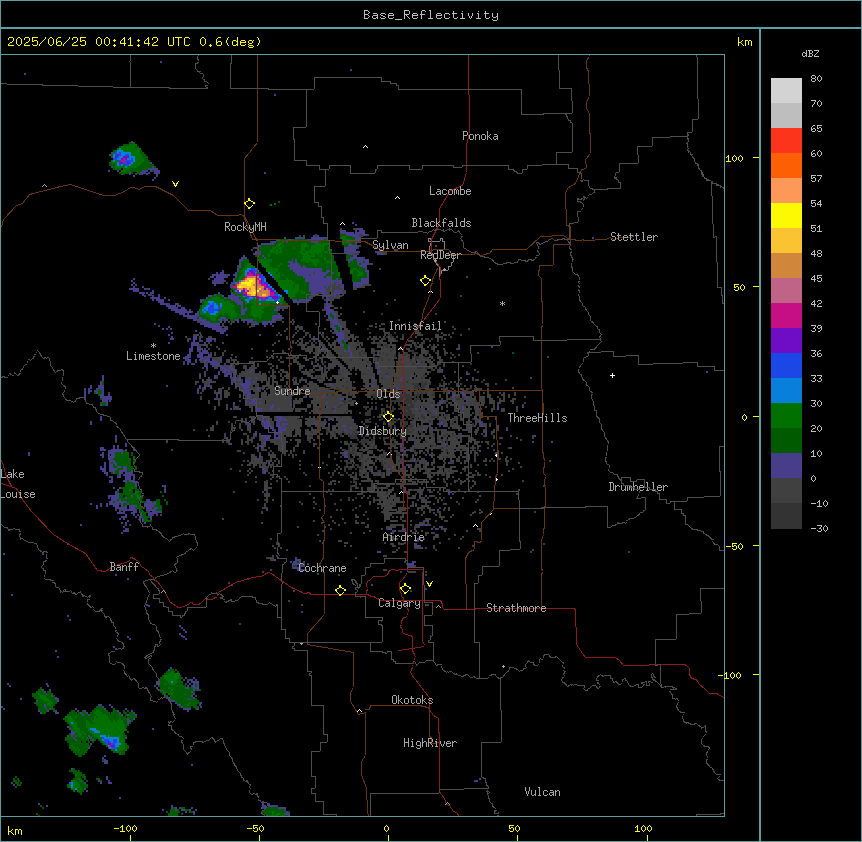Click the yellow-pink storm core west of Sylvan
The height and width of the screenshot is (842, 862).
click(253, 285)
